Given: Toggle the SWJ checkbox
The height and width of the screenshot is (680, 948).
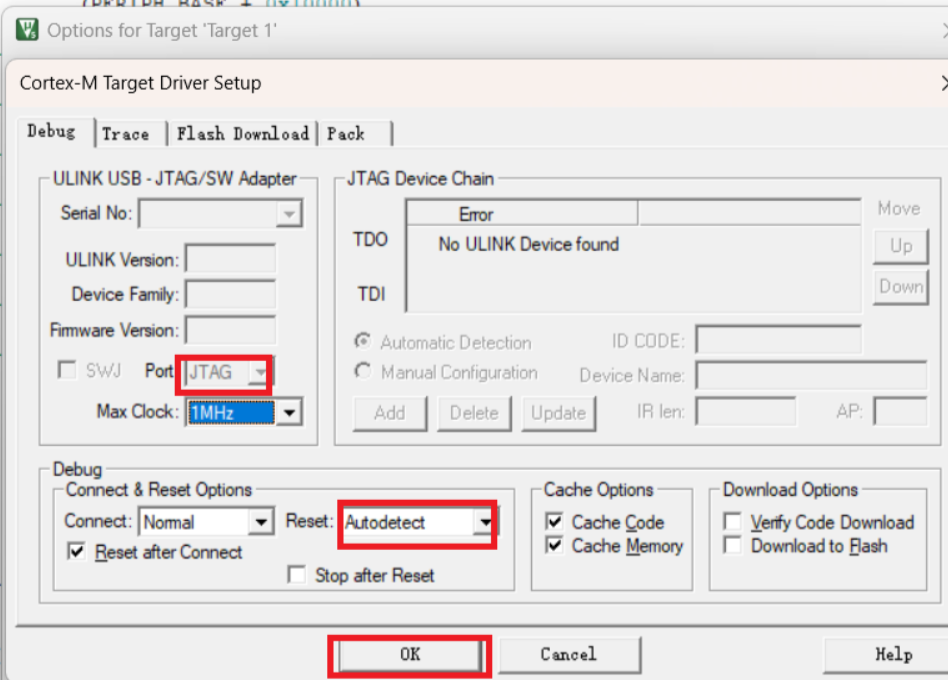Looking at the screenshot, I should point(67,370).
